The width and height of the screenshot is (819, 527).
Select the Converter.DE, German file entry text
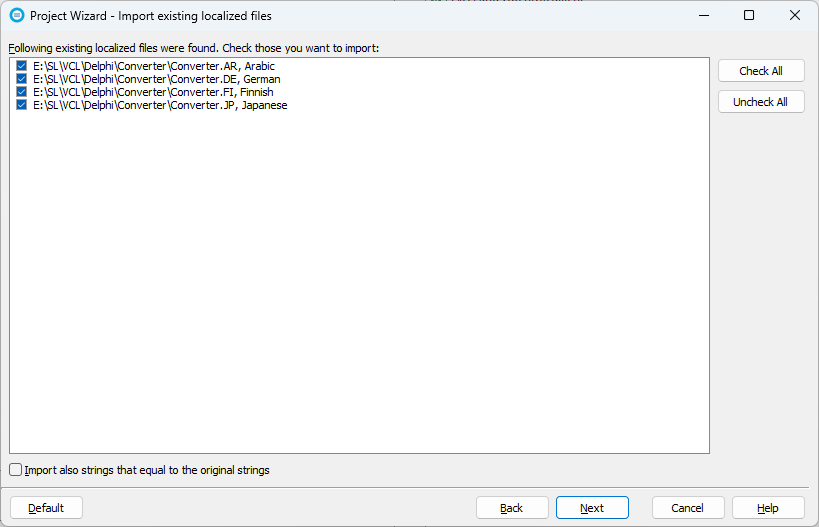(156, 79)
